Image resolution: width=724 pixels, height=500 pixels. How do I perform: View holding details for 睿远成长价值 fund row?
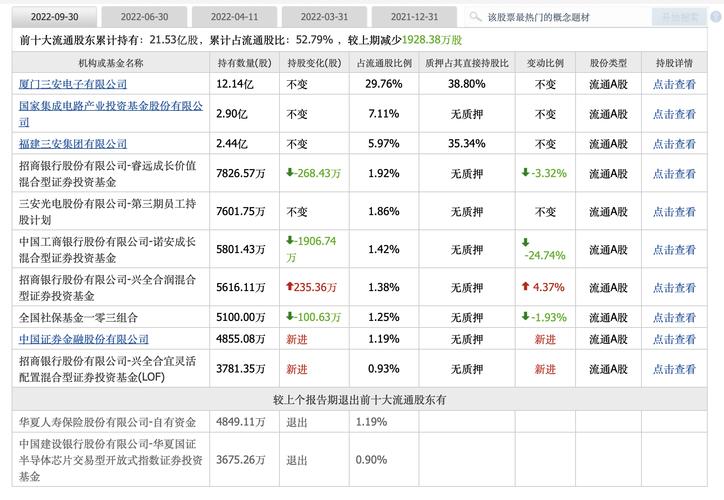click(x=674, y=174)
